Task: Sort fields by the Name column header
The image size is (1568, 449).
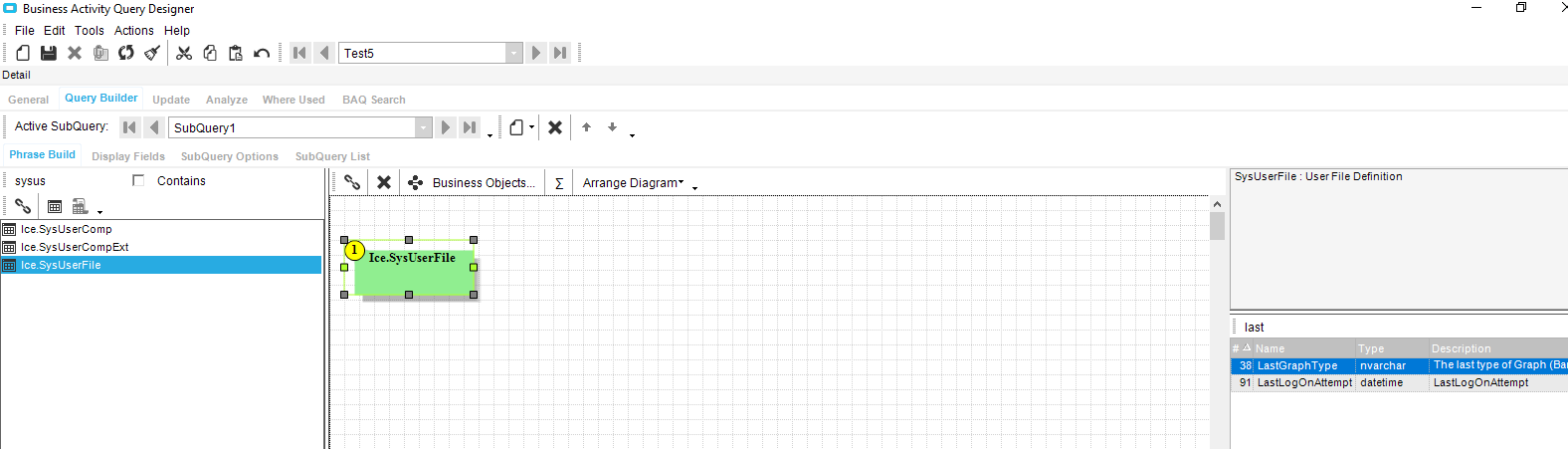Action: (1303, 348)
